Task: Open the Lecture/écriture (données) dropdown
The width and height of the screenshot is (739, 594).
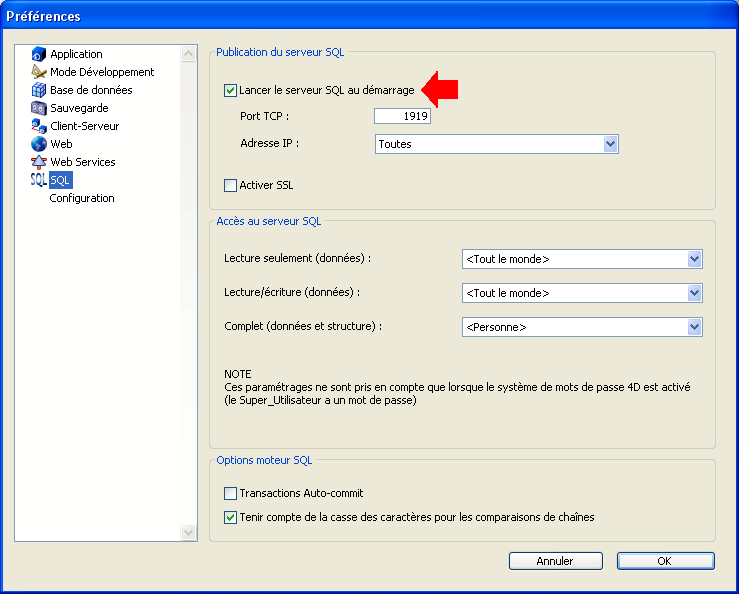Action: (695, 293)
